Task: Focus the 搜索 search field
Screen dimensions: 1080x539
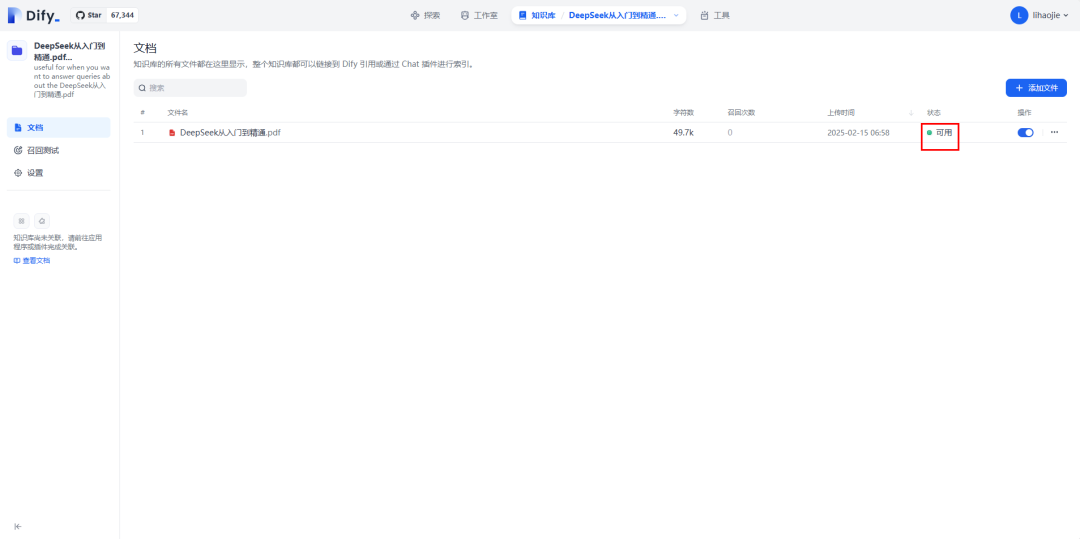Action: (190, 88)
